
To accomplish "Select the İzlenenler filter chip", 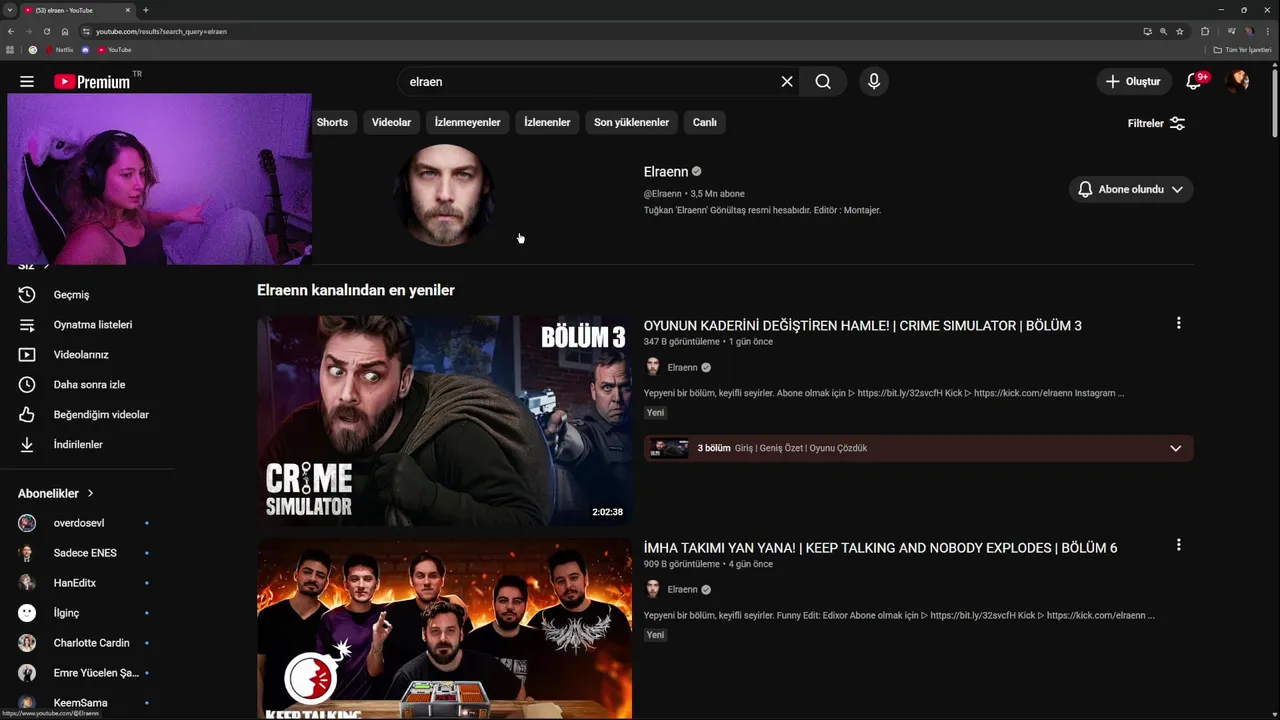I will click(547, 122).
